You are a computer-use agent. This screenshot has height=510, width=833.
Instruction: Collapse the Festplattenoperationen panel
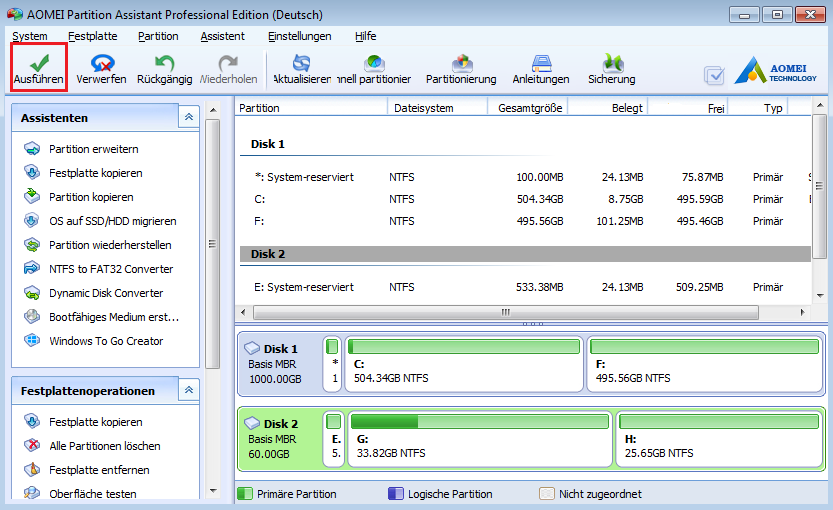(x=188, y=390)
